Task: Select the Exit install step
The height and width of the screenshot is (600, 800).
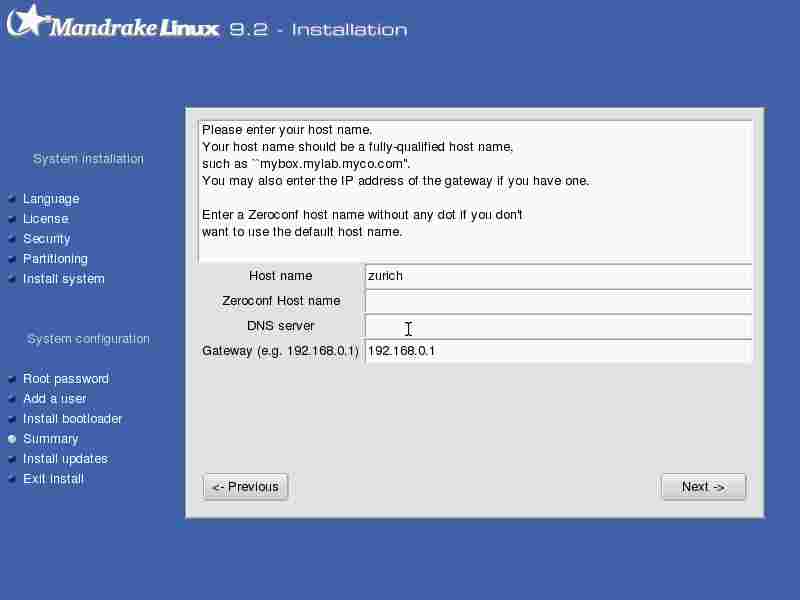Action: pos(53,479)
